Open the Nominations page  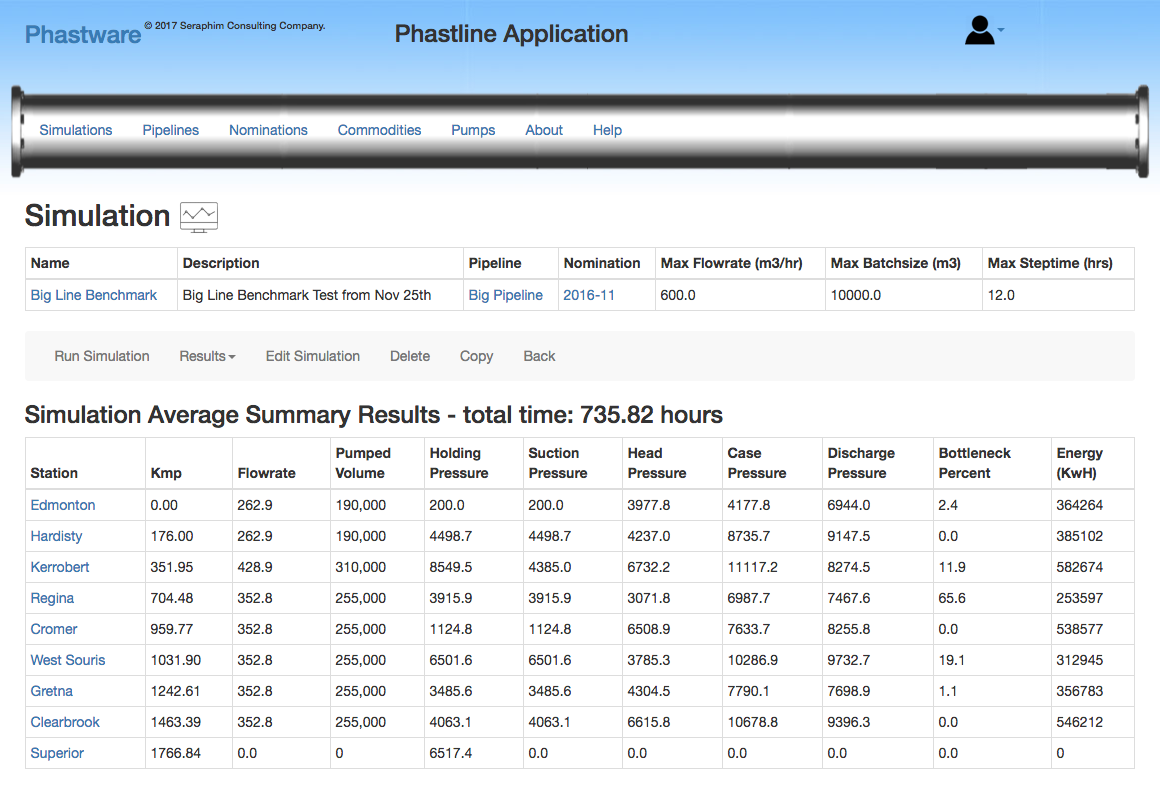[x=268, y=130]
